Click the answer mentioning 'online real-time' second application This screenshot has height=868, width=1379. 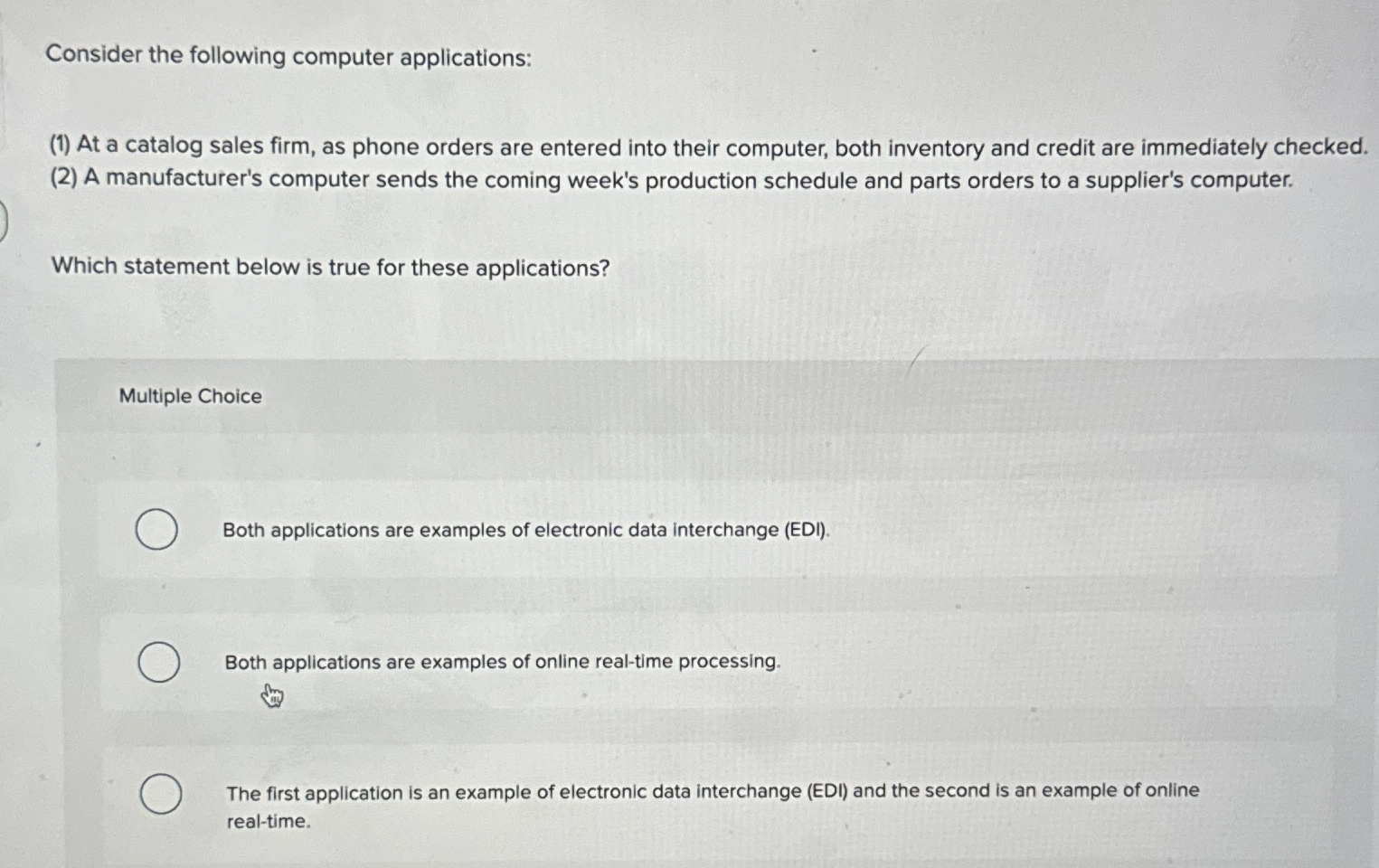click(x=711, y=790)
